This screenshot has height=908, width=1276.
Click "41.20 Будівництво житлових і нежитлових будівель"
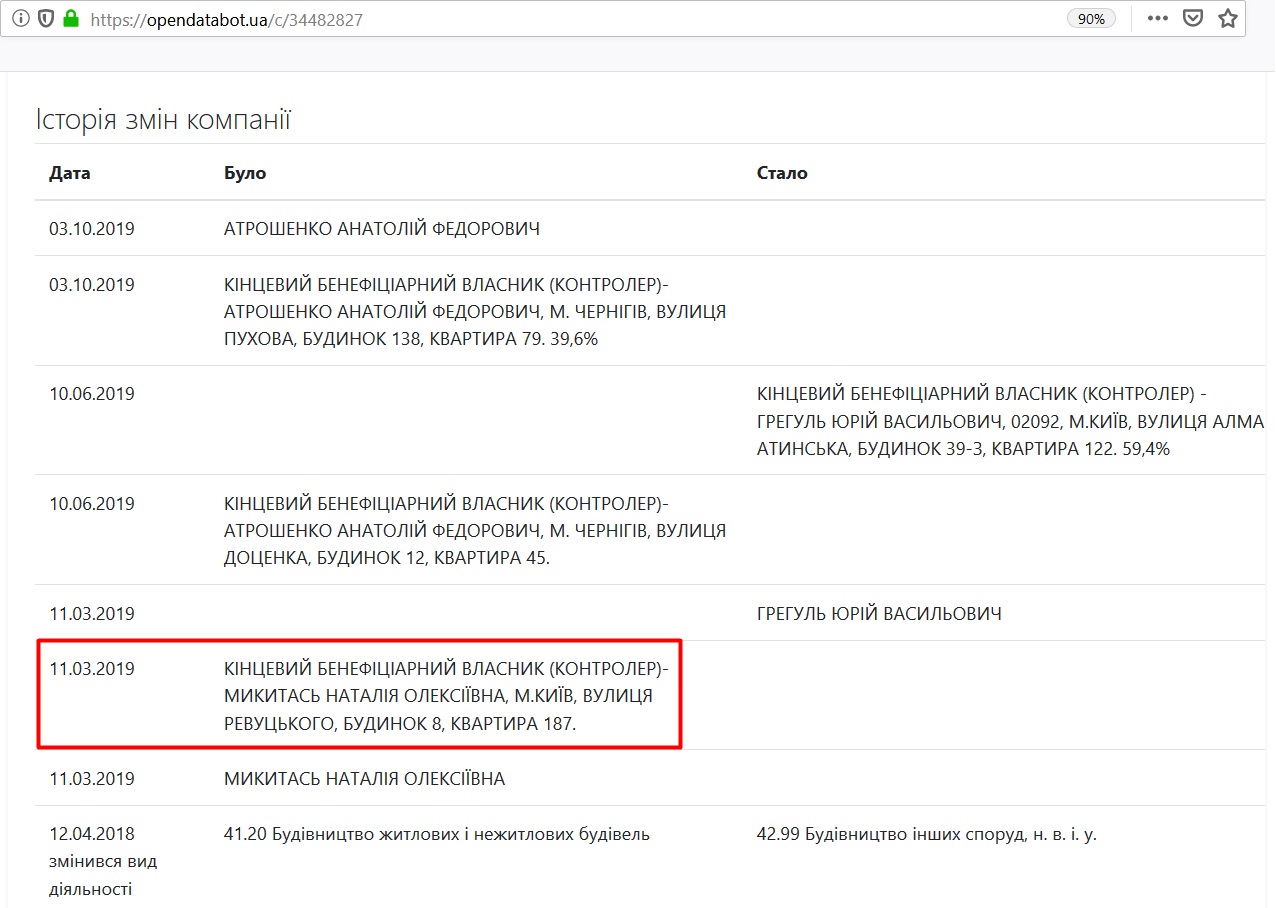click(x=437, y=833)
